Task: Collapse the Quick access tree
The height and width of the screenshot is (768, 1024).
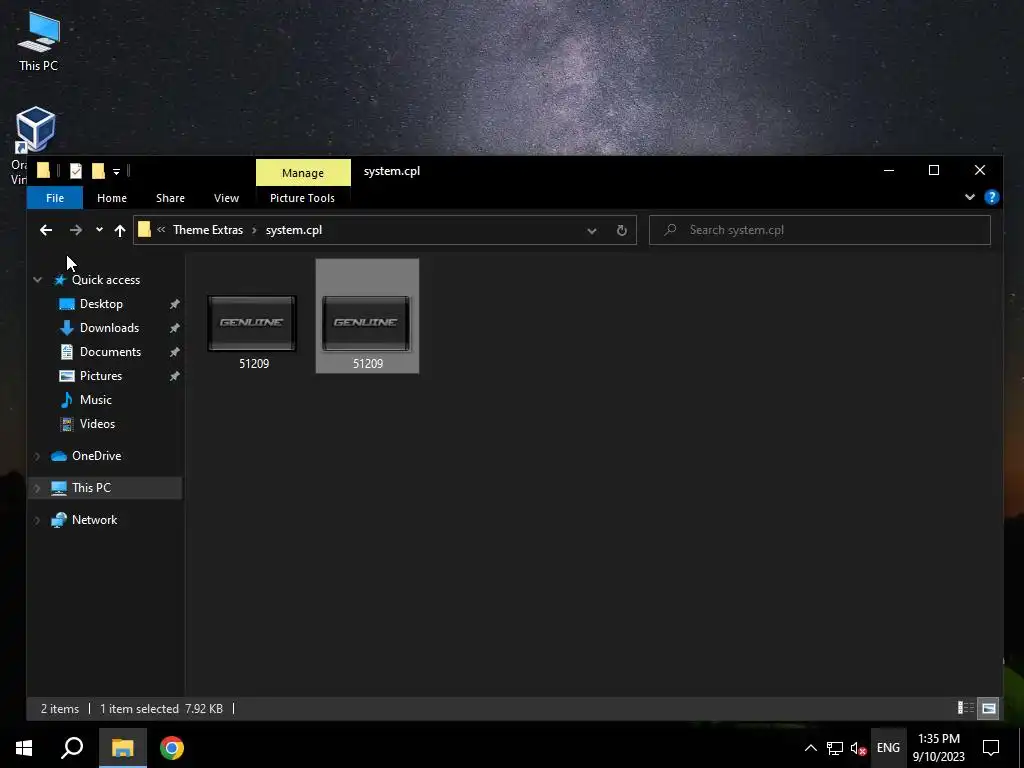Action: coord(38,280)
